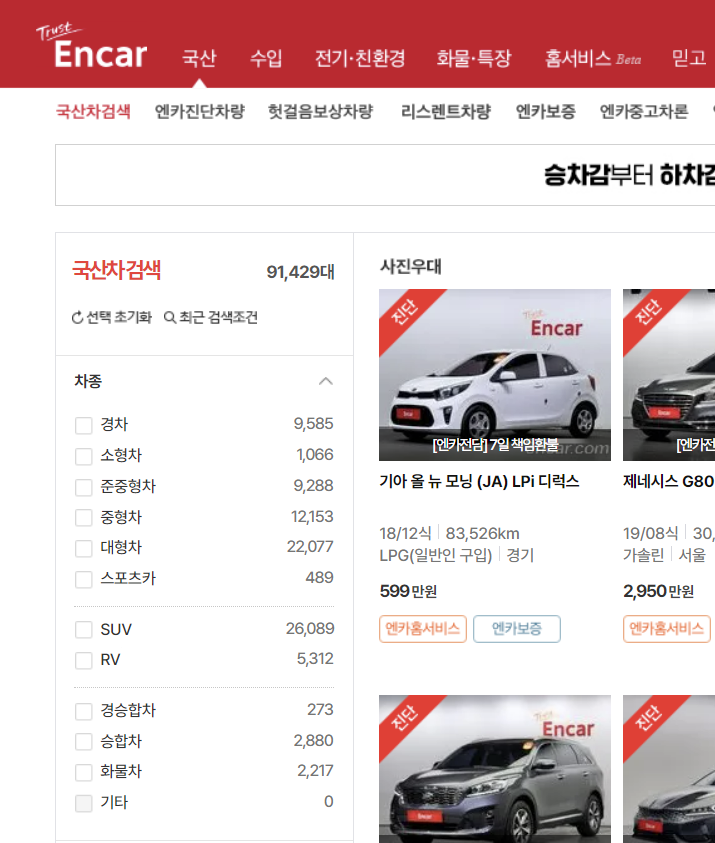715x843 pixels.
Task: Open the 제네시스 G80 listing title
Action: (x=668, y=481)
